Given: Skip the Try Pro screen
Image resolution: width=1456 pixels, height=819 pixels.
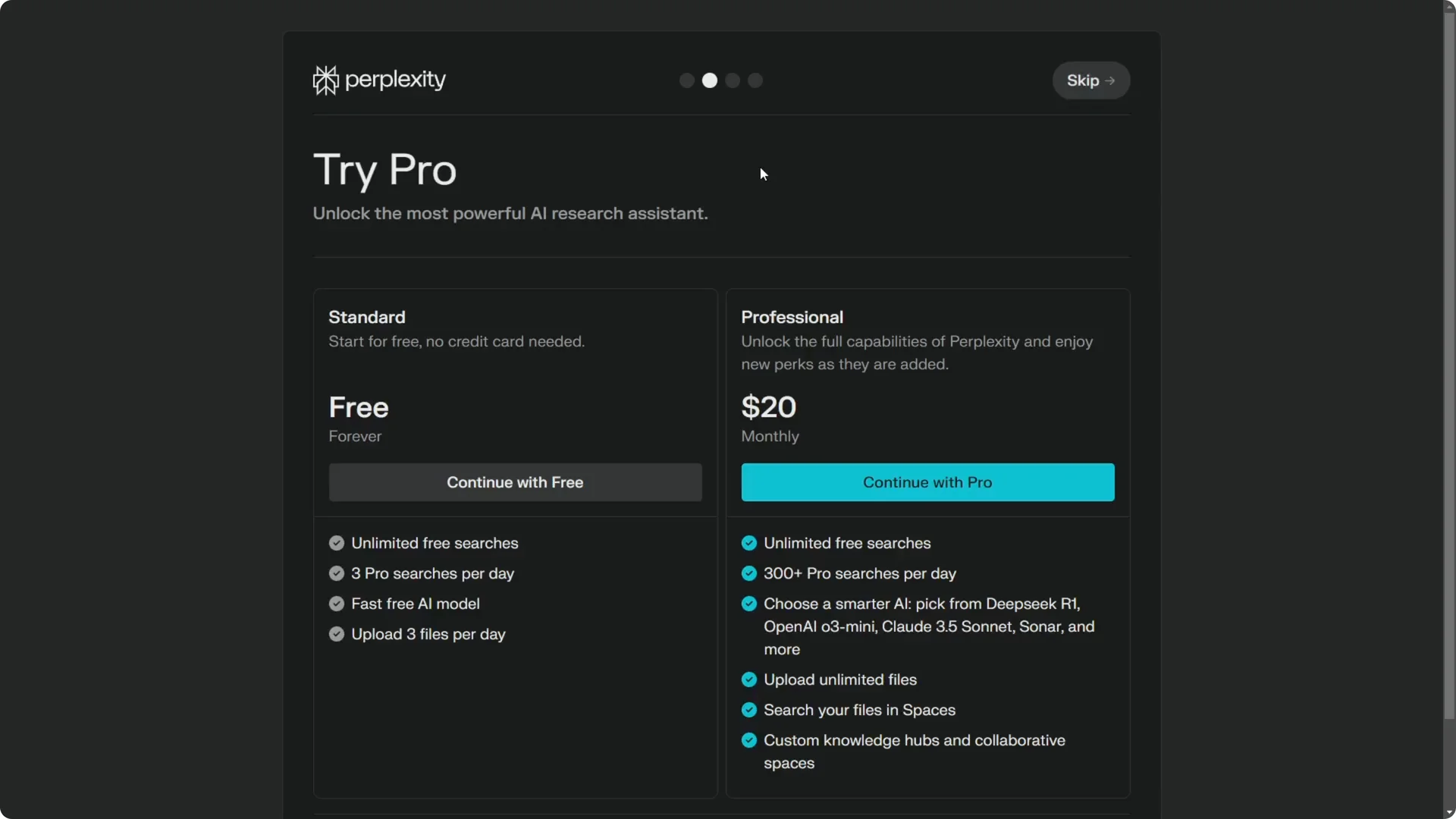Looking at the screenshot, I should click(1090, 80).
